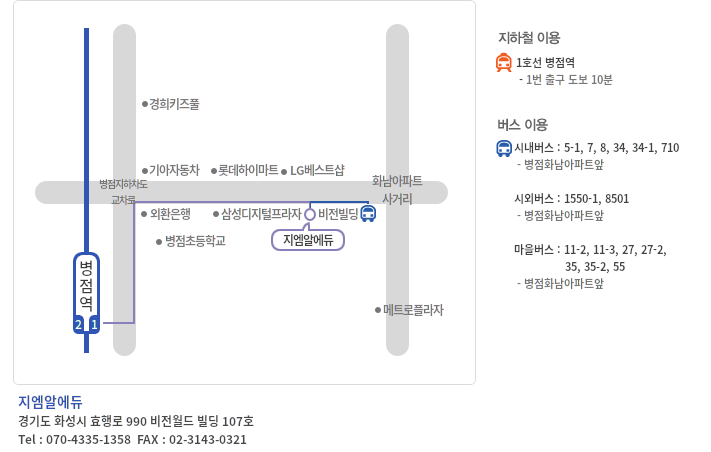Click the 버스 이용 heading
The height and width of the screenshot is (452, 711).
522,125
